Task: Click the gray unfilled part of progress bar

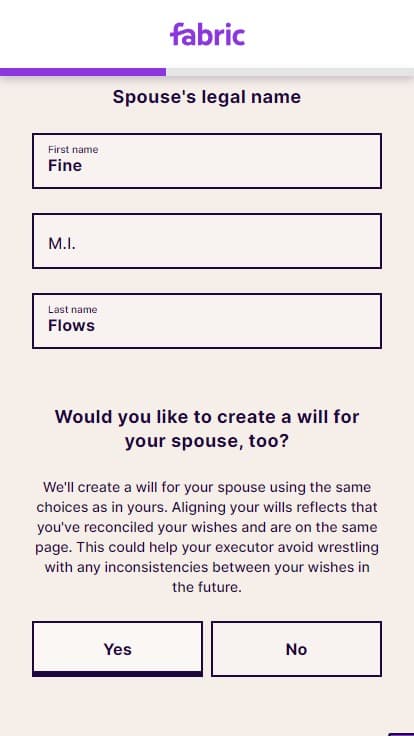Action: click(290, 72)
